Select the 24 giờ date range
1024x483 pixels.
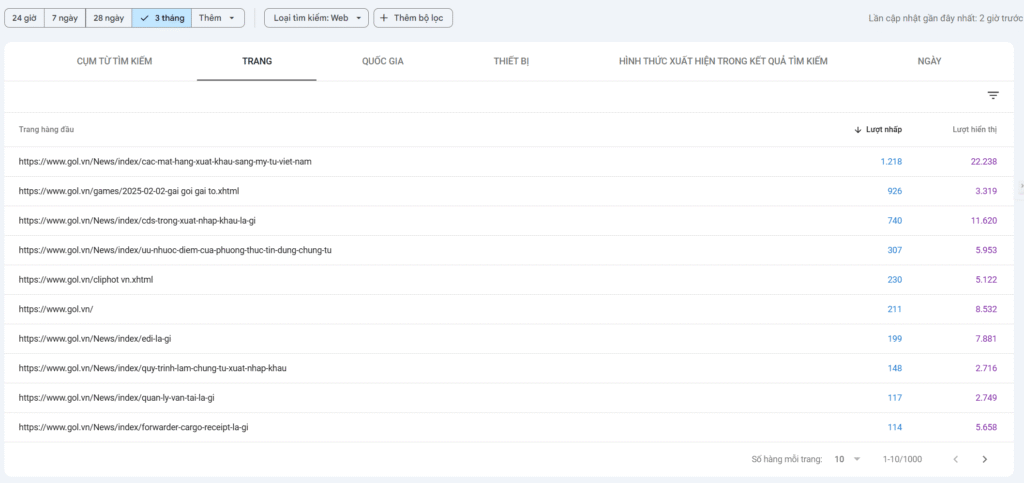point(25,18)
